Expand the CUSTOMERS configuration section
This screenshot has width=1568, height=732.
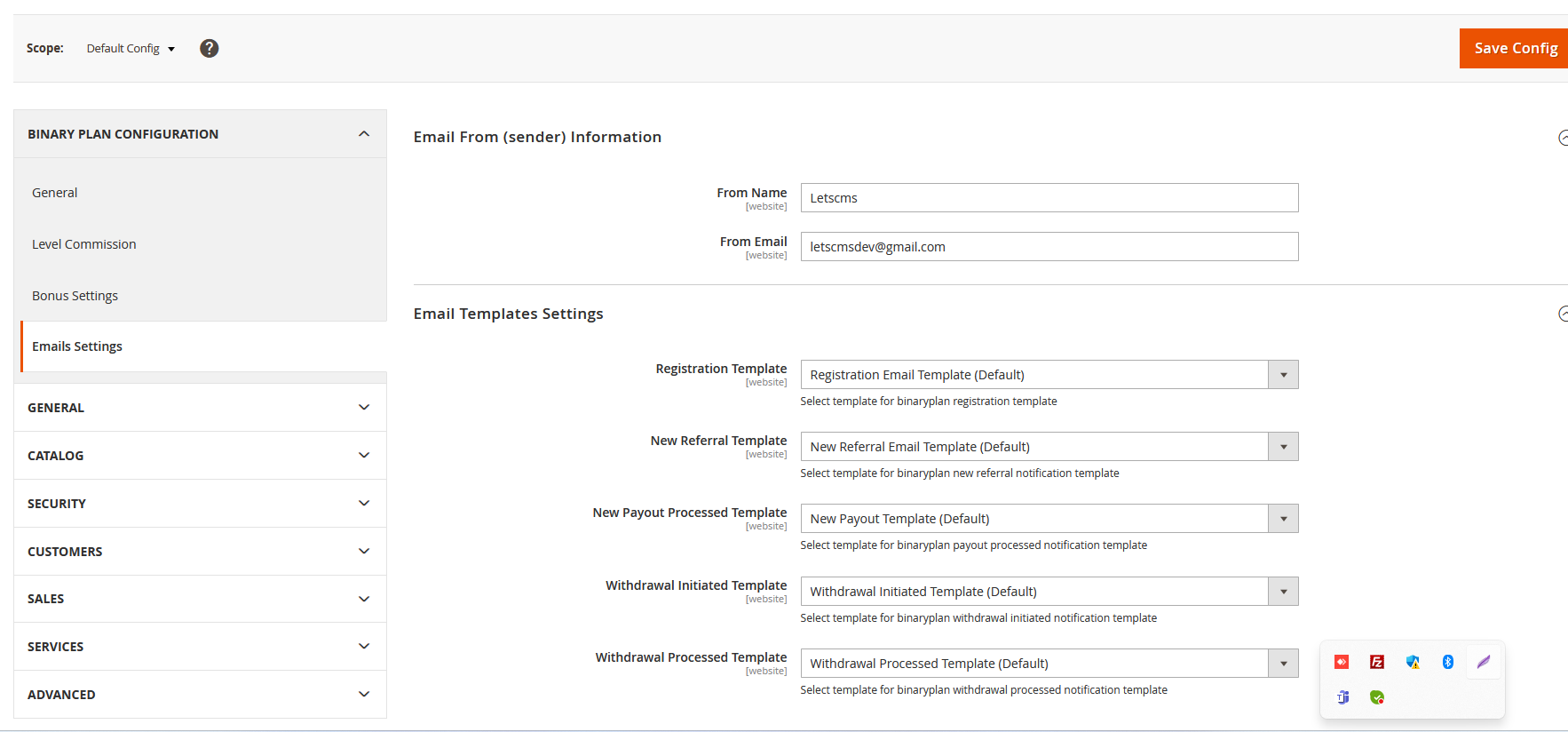click(200, 552)
